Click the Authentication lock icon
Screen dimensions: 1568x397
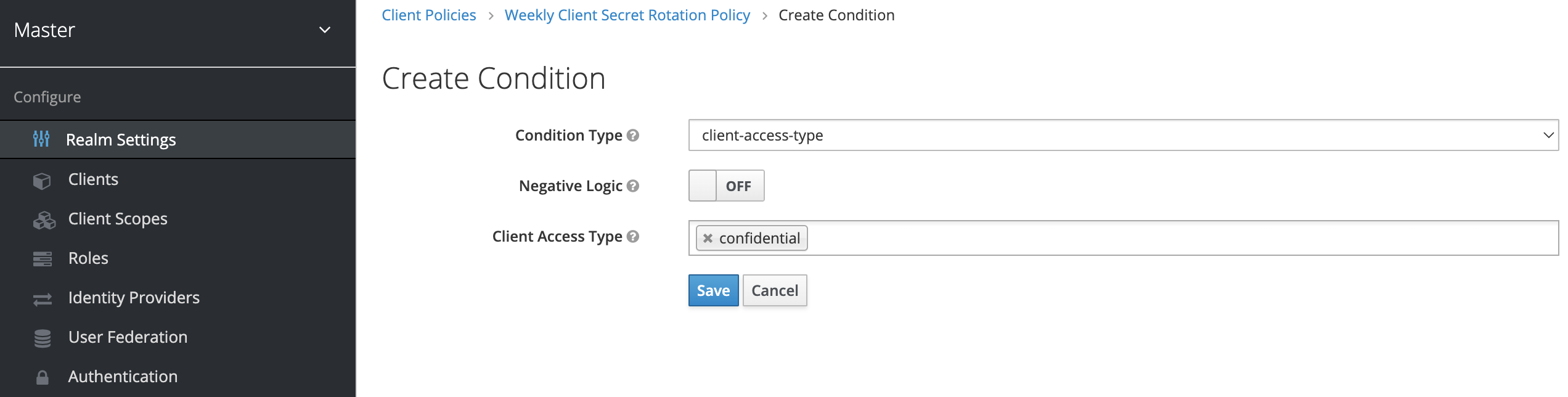43,377
